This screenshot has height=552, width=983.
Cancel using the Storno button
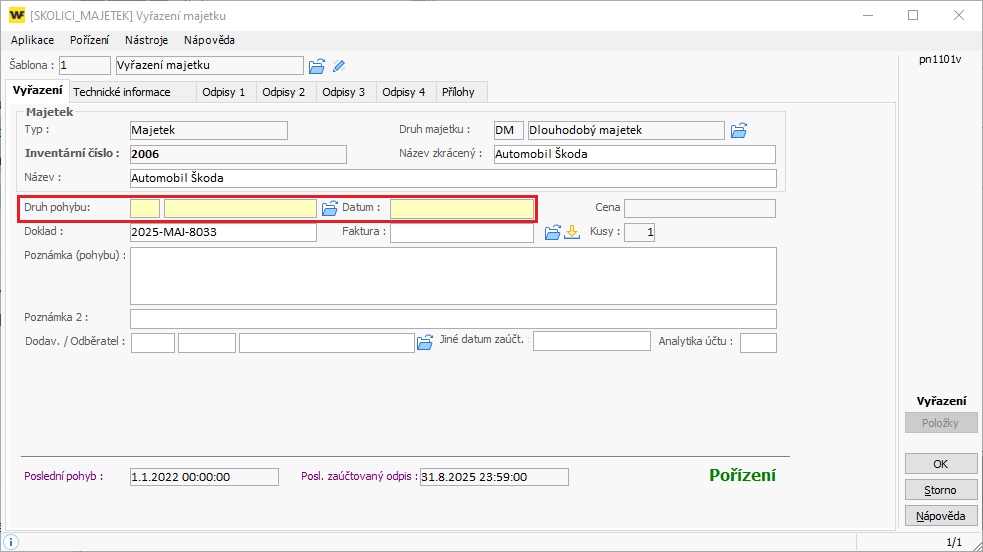click(940, 490)
